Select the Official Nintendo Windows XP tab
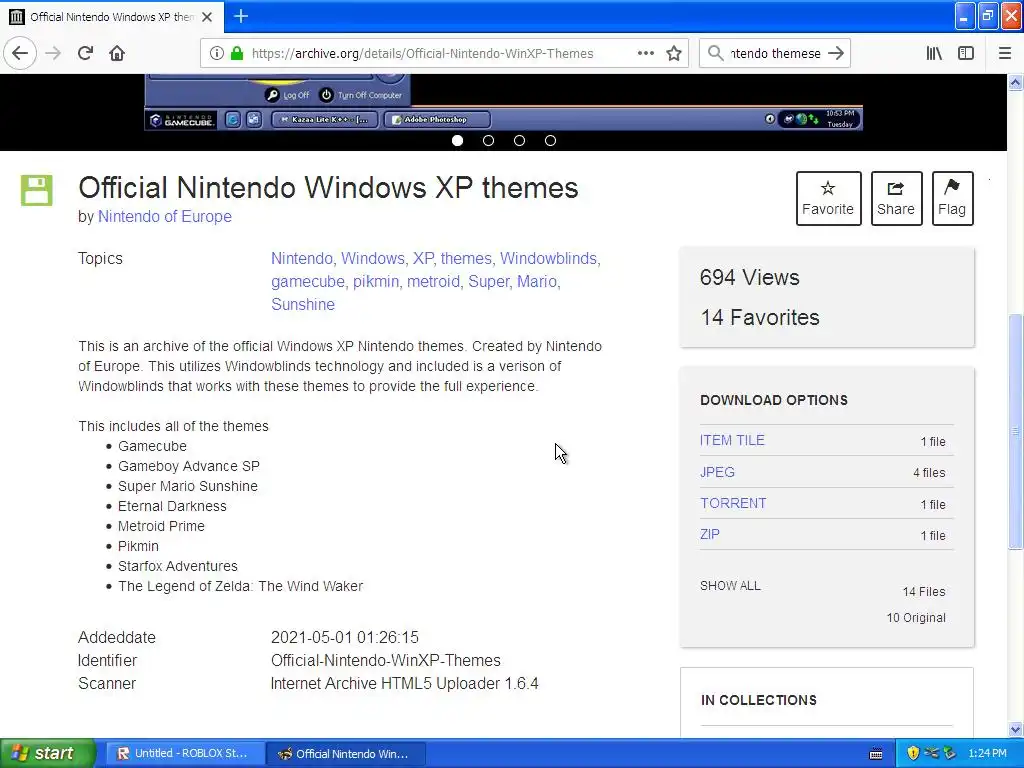 pyautogui.click(x=111, y=16)
